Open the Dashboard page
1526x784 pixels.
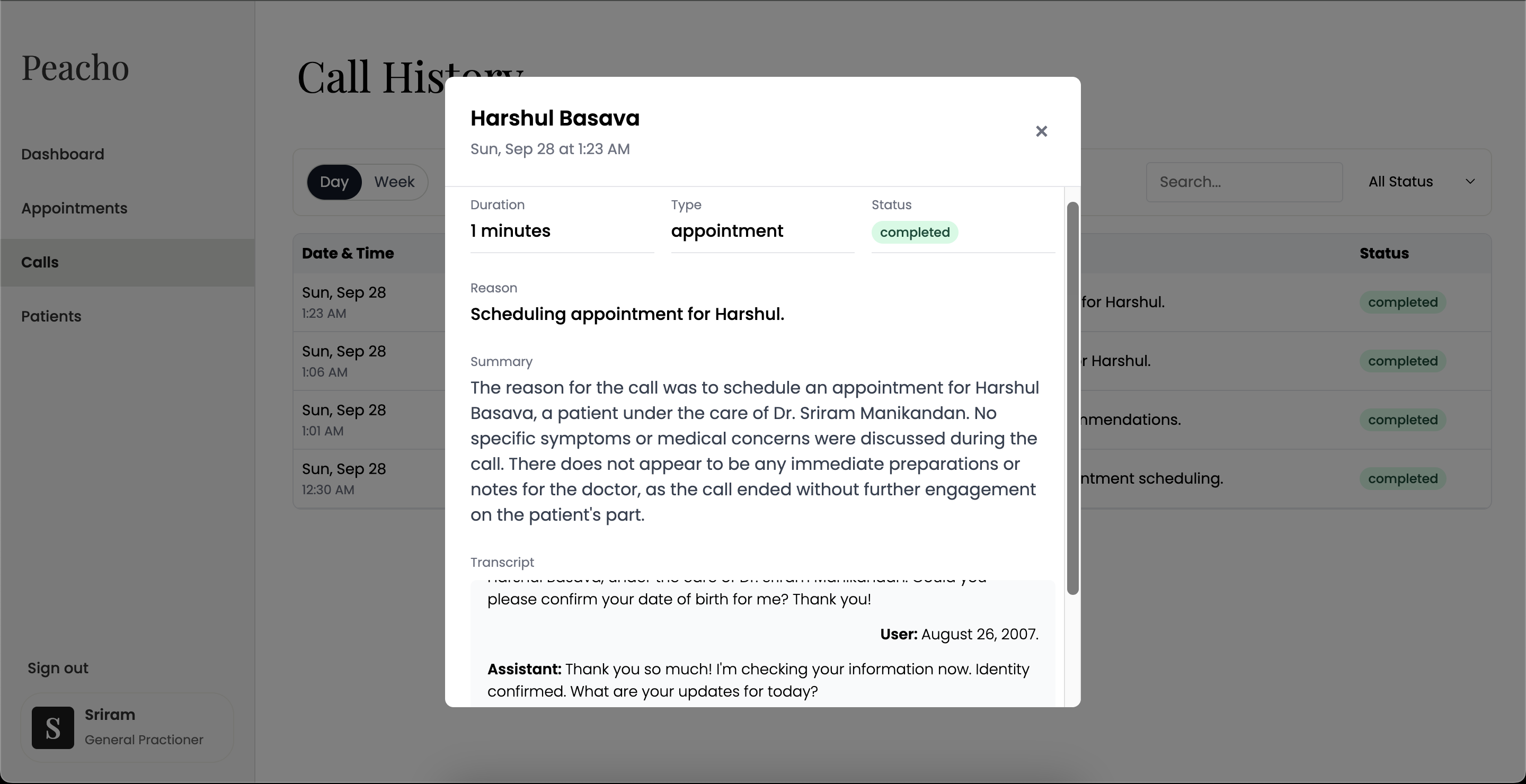(63, 154)
